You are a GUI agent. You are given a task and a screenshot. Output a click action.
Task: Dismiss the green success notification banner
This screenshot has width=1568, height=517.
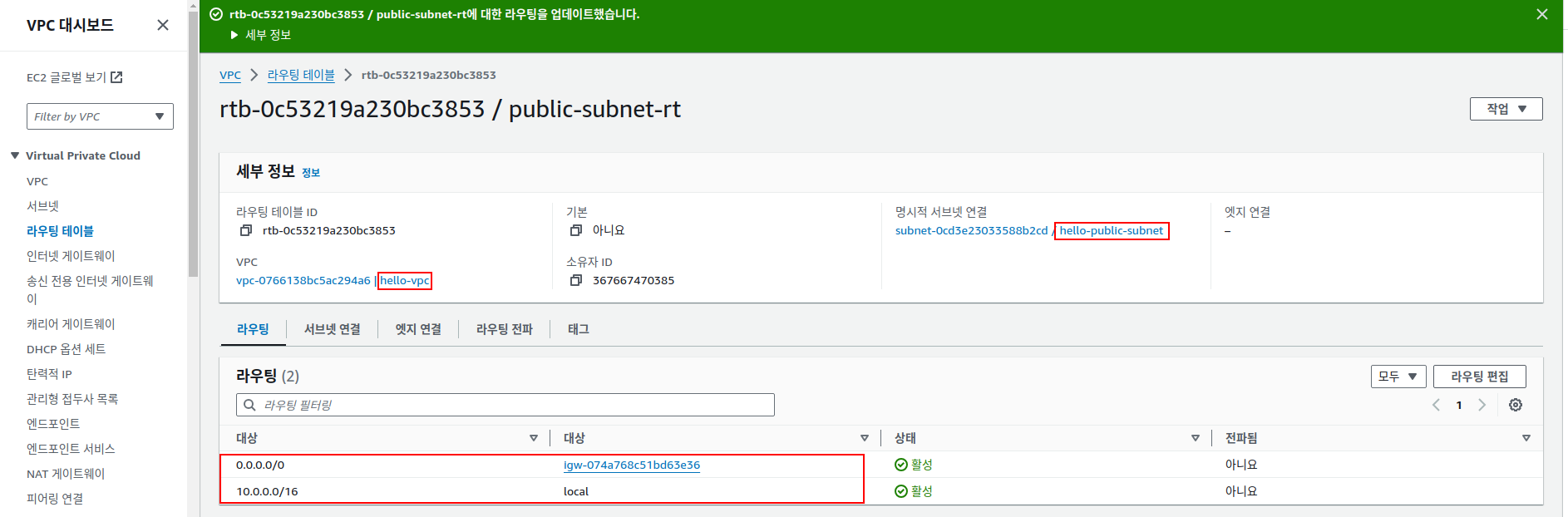(x=1542, y=14)
